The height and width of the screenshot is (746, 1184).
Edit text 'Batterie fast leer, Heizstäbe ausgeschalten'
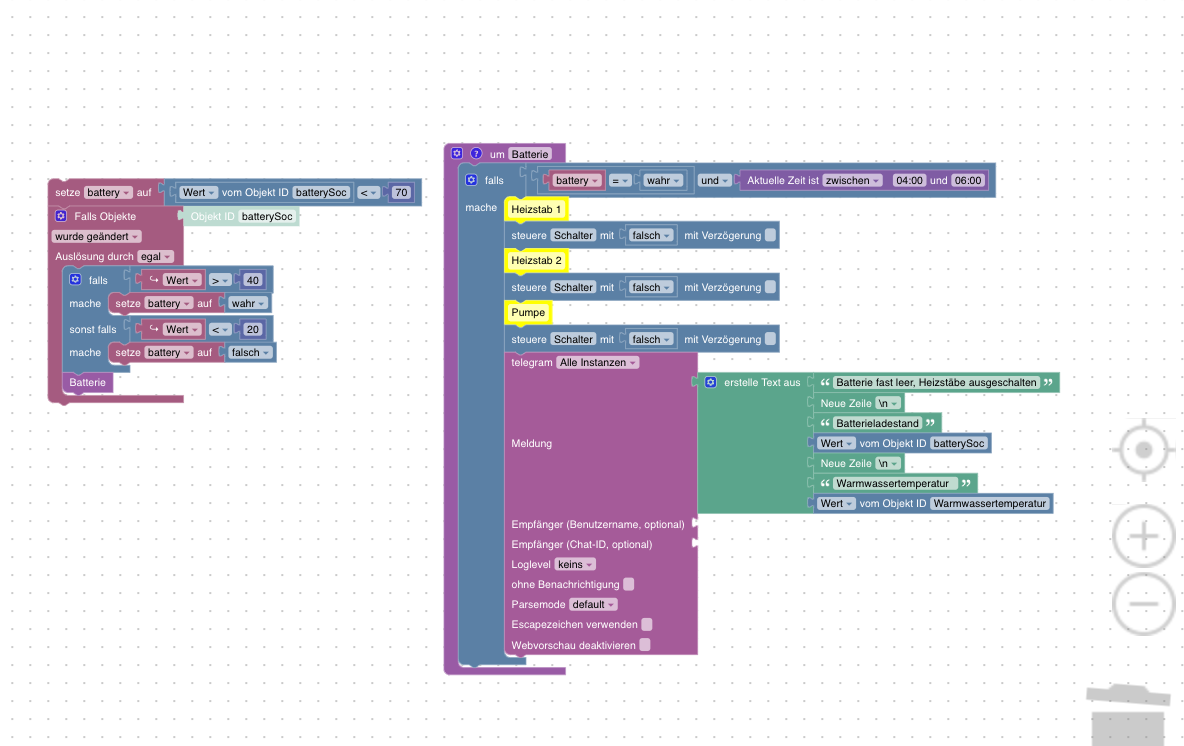pyautogui.click(x=936, y=382)
